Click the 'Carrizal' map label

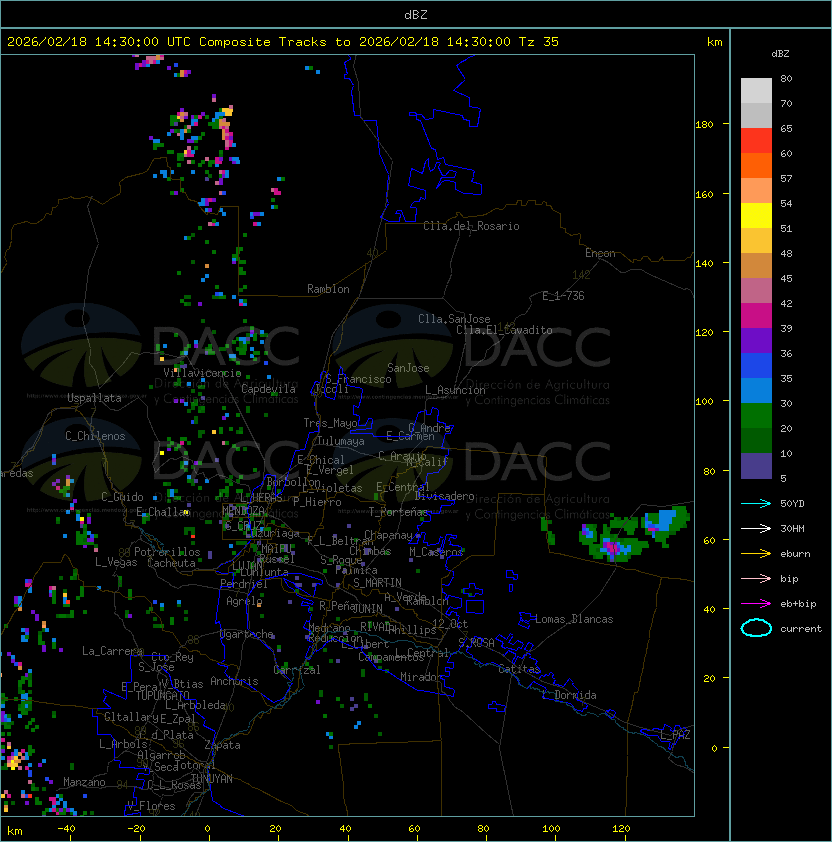click(296, 670)
